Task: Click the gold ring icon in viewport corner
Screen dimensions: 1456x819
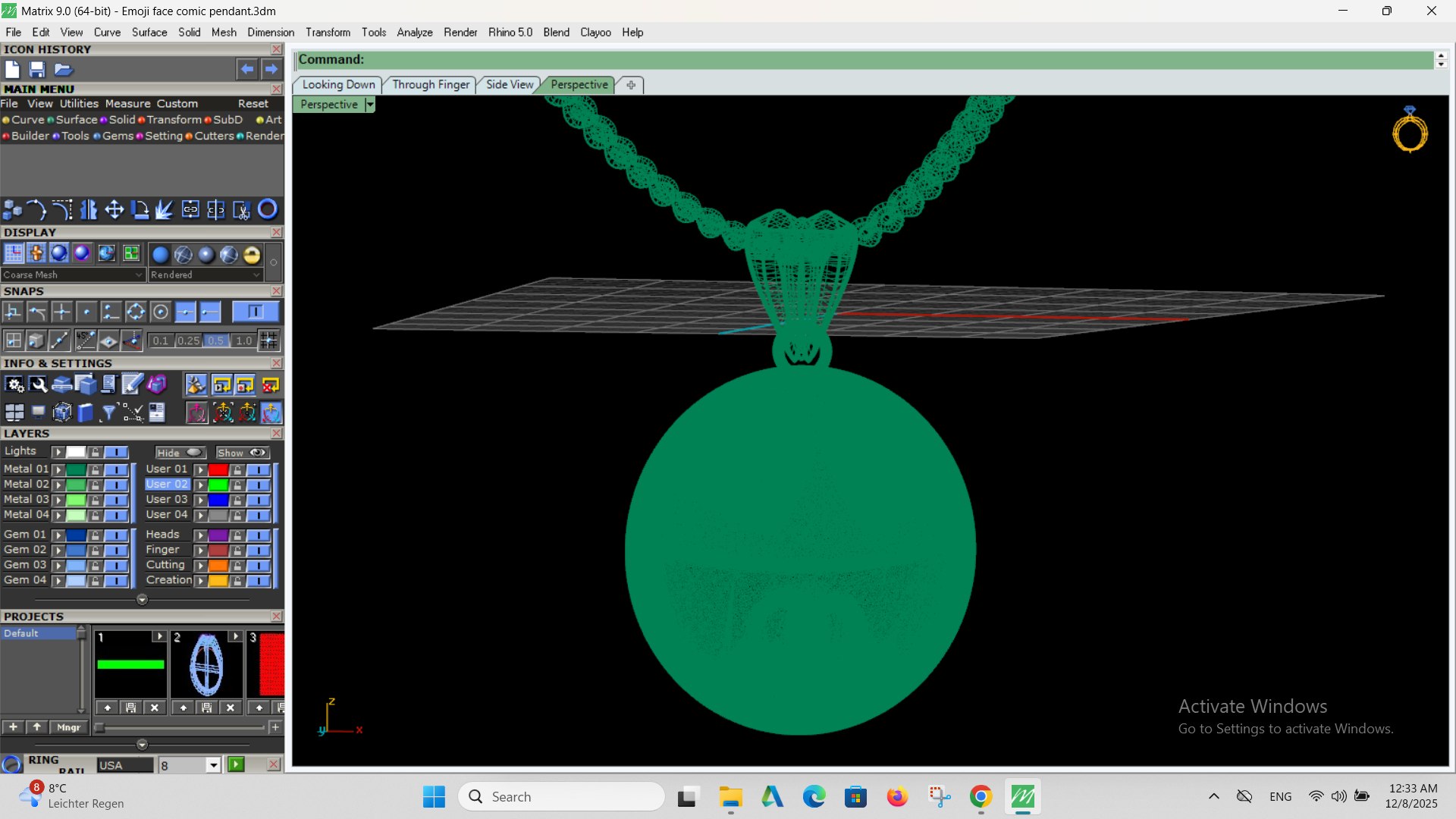Action: (x=1410, y=130)
